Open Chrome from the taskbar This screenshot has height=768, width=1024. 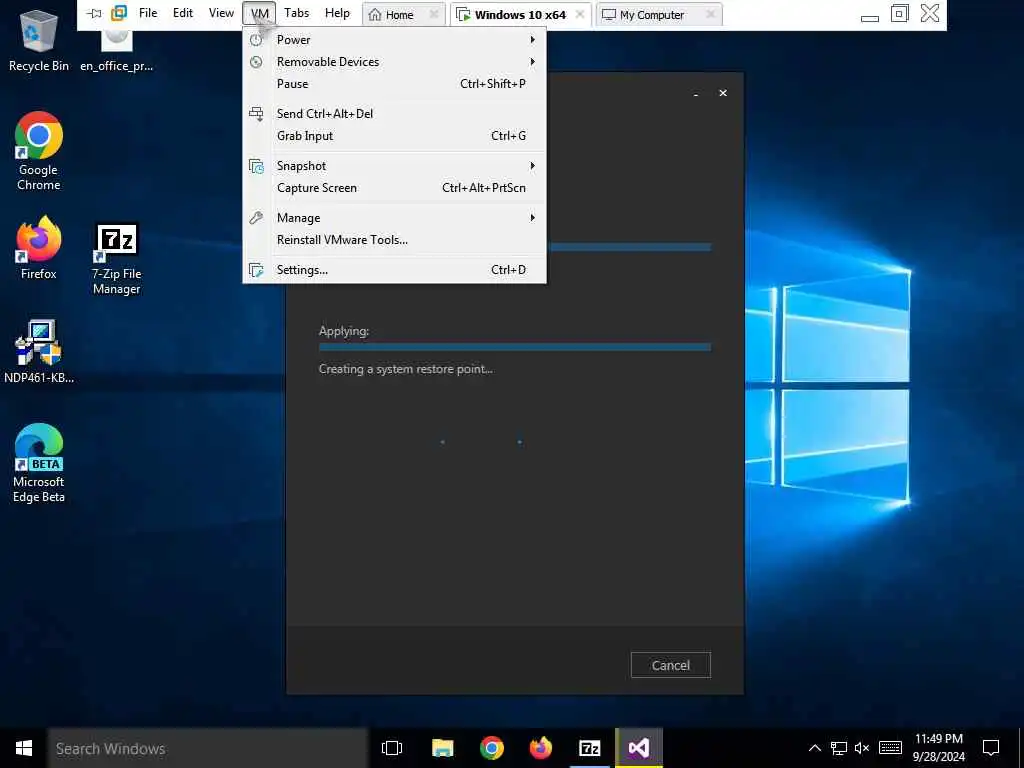coord(492,748)
